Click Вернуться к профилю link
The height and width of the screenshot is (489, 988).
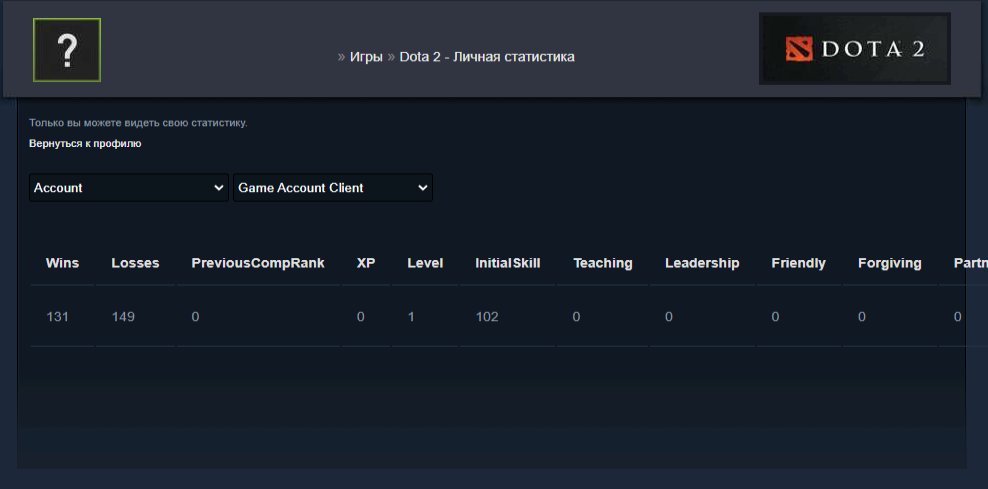(x=85, y=143)
